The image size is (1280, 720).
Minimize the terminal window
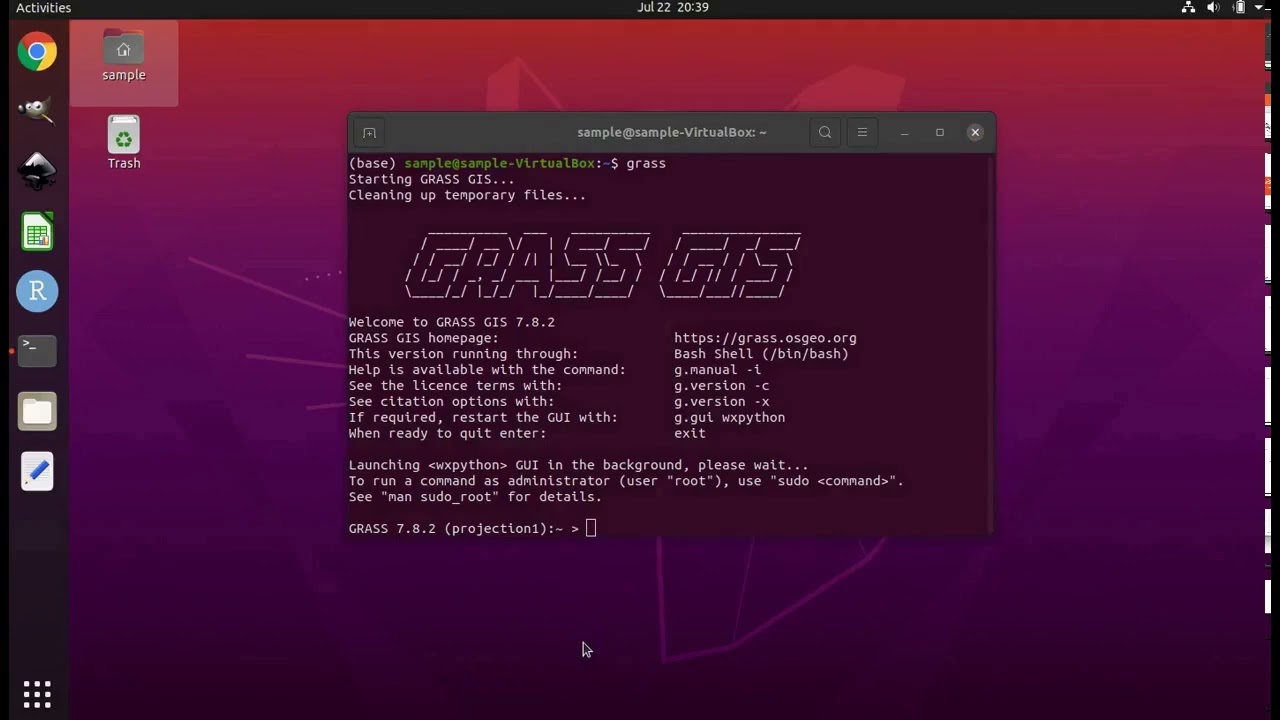[904, 132]
